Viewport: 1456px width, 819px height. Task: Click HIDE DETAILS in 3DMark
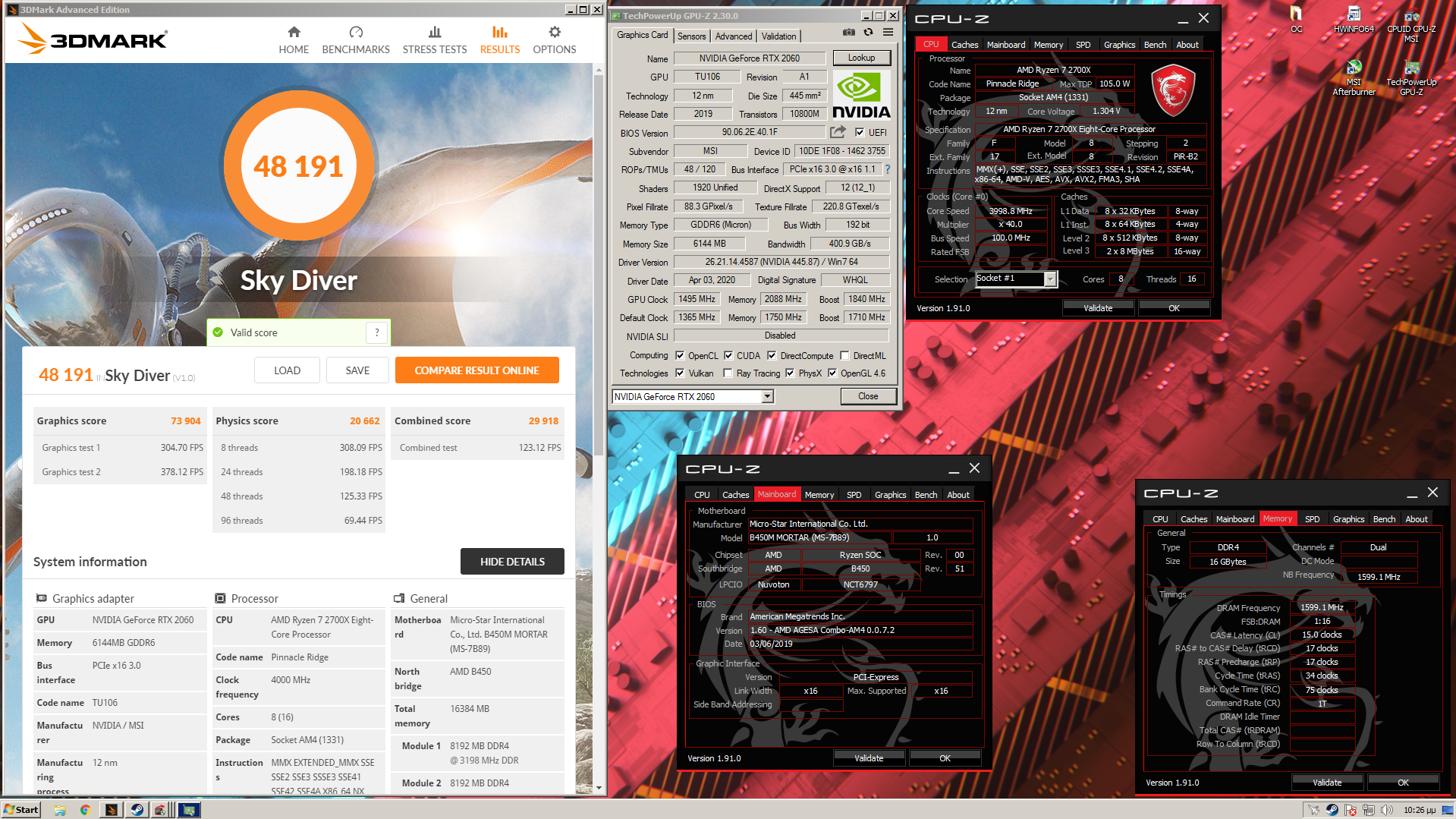click(512, 562)
